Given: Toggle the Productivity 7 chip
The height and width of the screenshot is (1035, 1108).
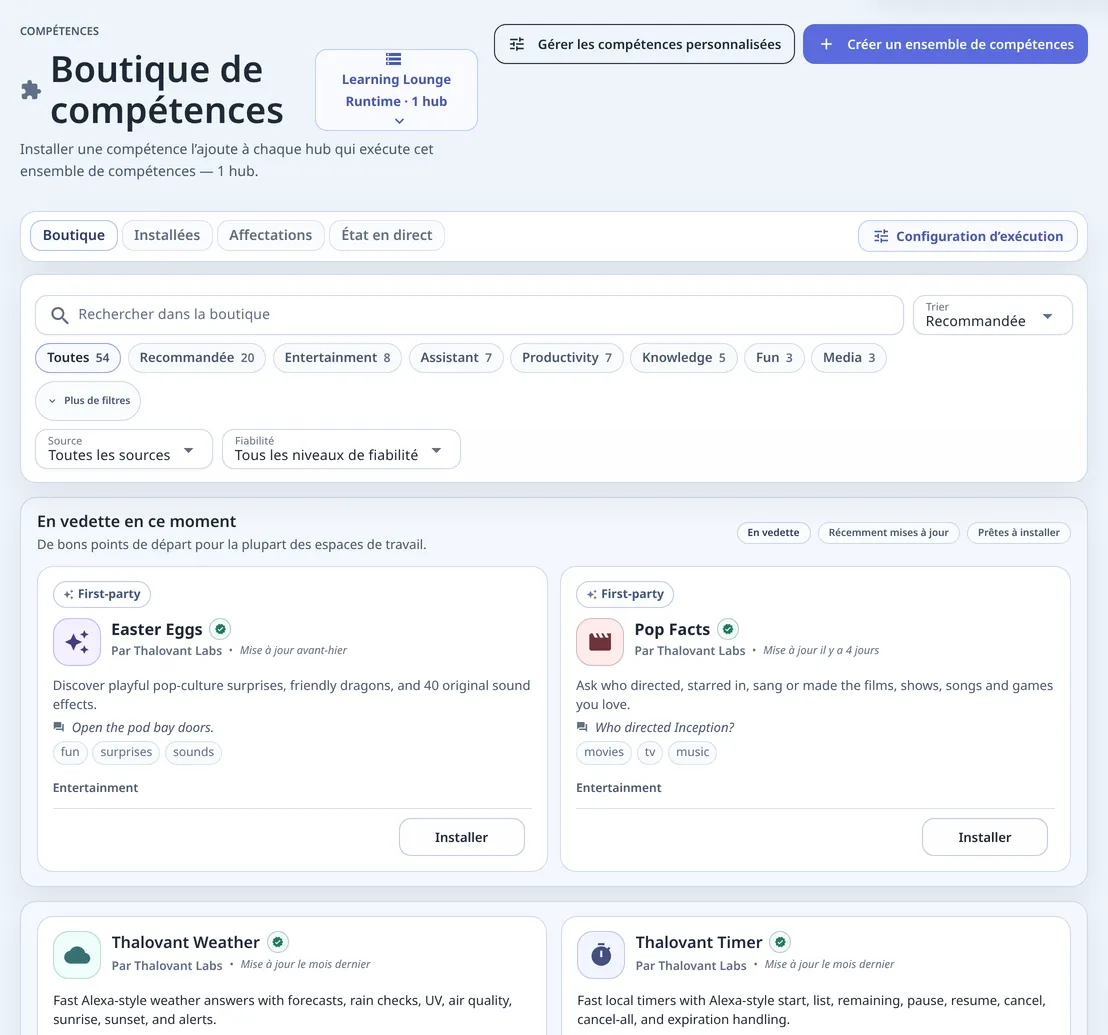Looking at the screenshot, I should pyautogui.click(x=567, y=357).
